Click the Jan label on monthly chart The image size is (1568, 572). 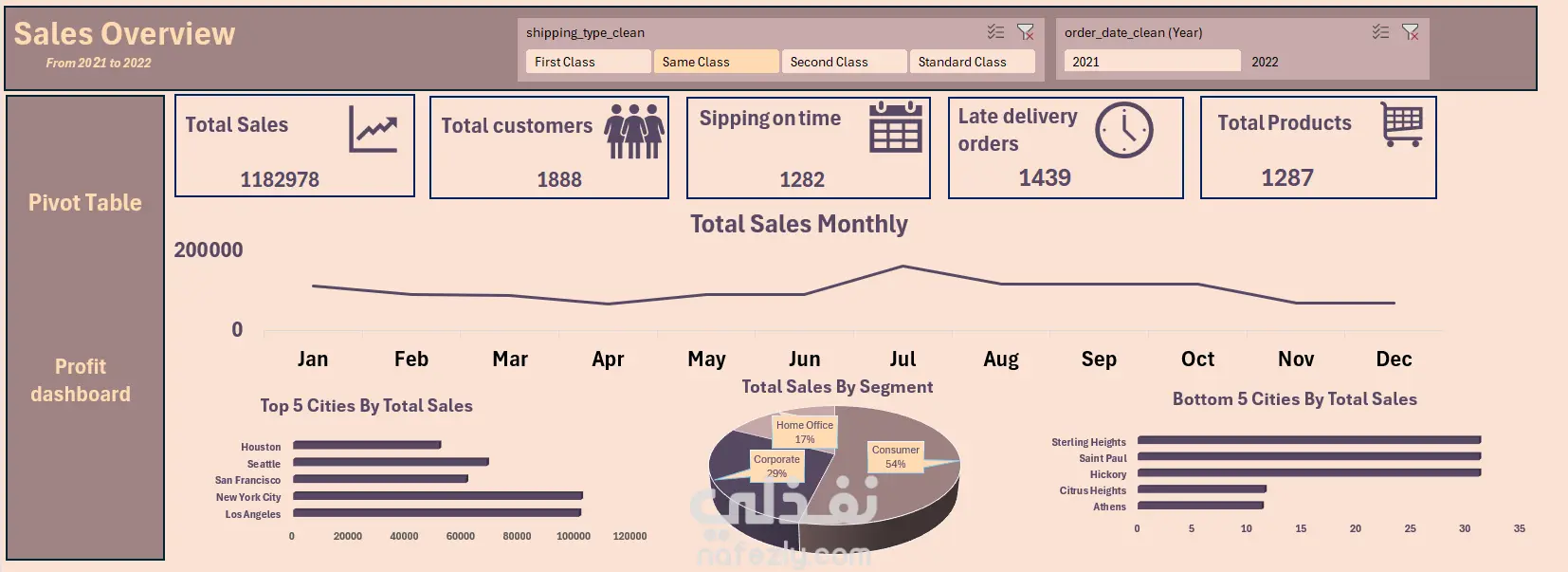coord(313,359)
